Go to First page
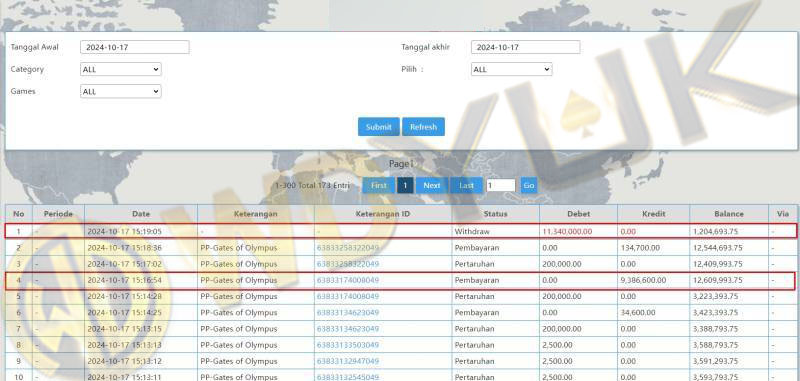The height and width of the screenshot is (381, 800). pyautogui.click(x=379, y=185)
